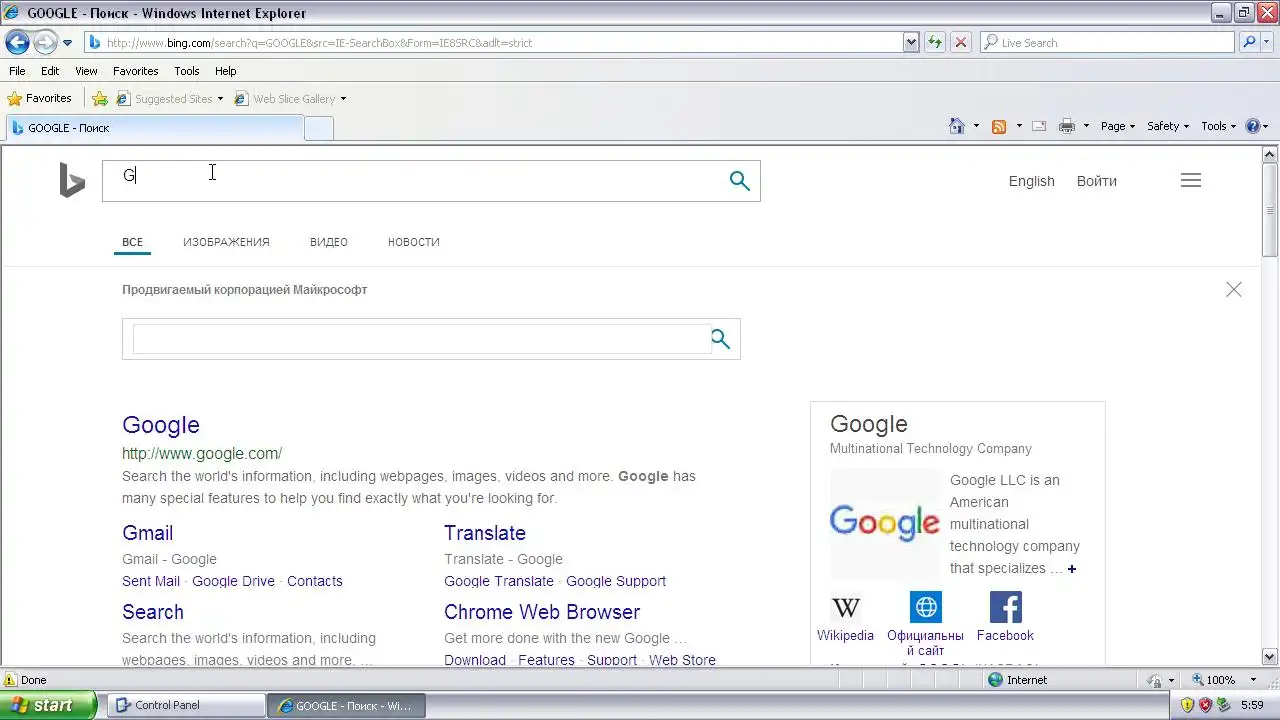Open the Tools command bar menu
The width and height of the screenshot is (1280, 720).
tap(1218, 126)
